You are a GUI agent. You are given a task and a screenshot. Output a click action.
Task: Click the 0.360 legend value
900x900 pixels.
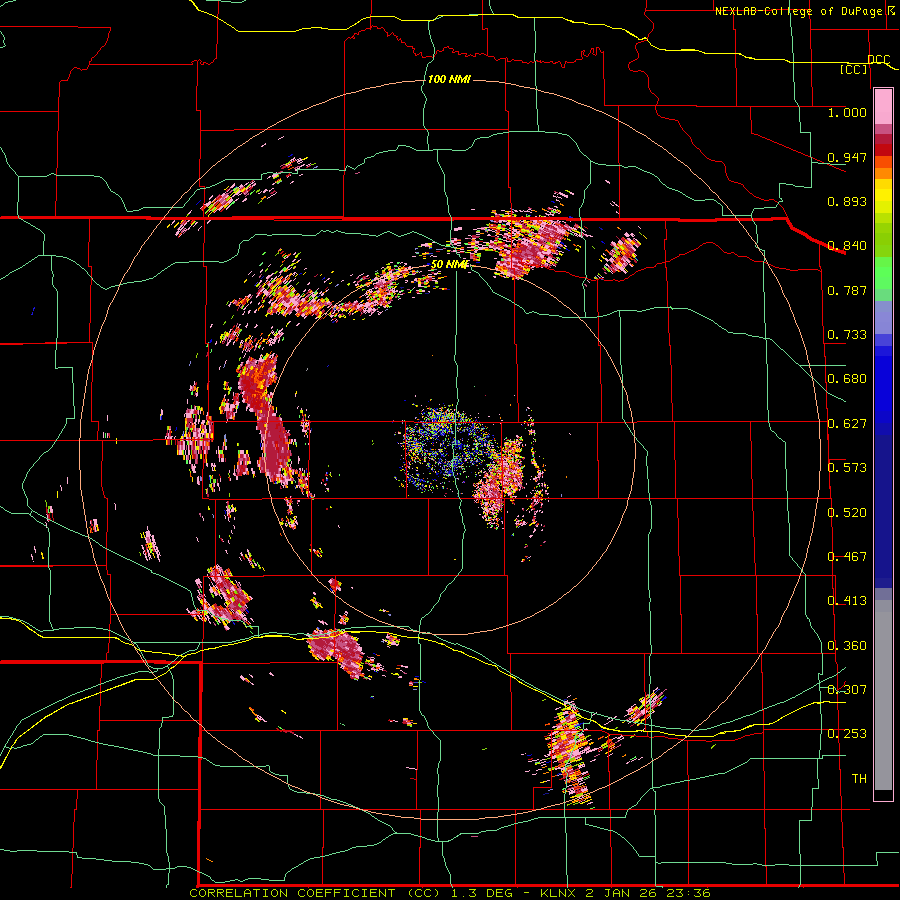pos(847,646)
